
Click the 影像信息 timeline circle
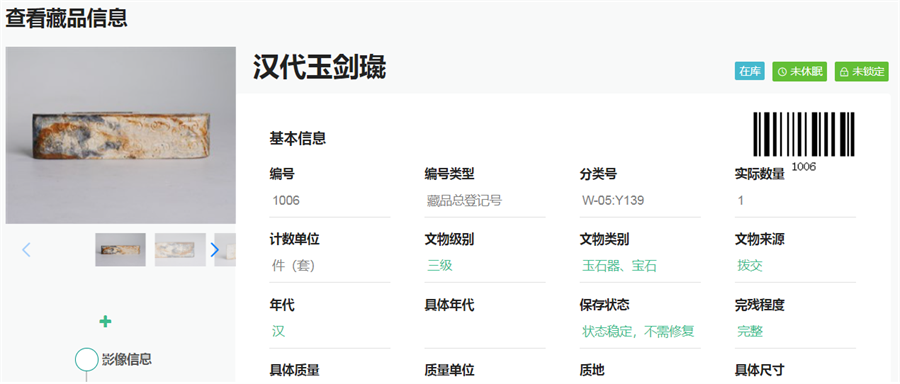click(x=87, y=359)
